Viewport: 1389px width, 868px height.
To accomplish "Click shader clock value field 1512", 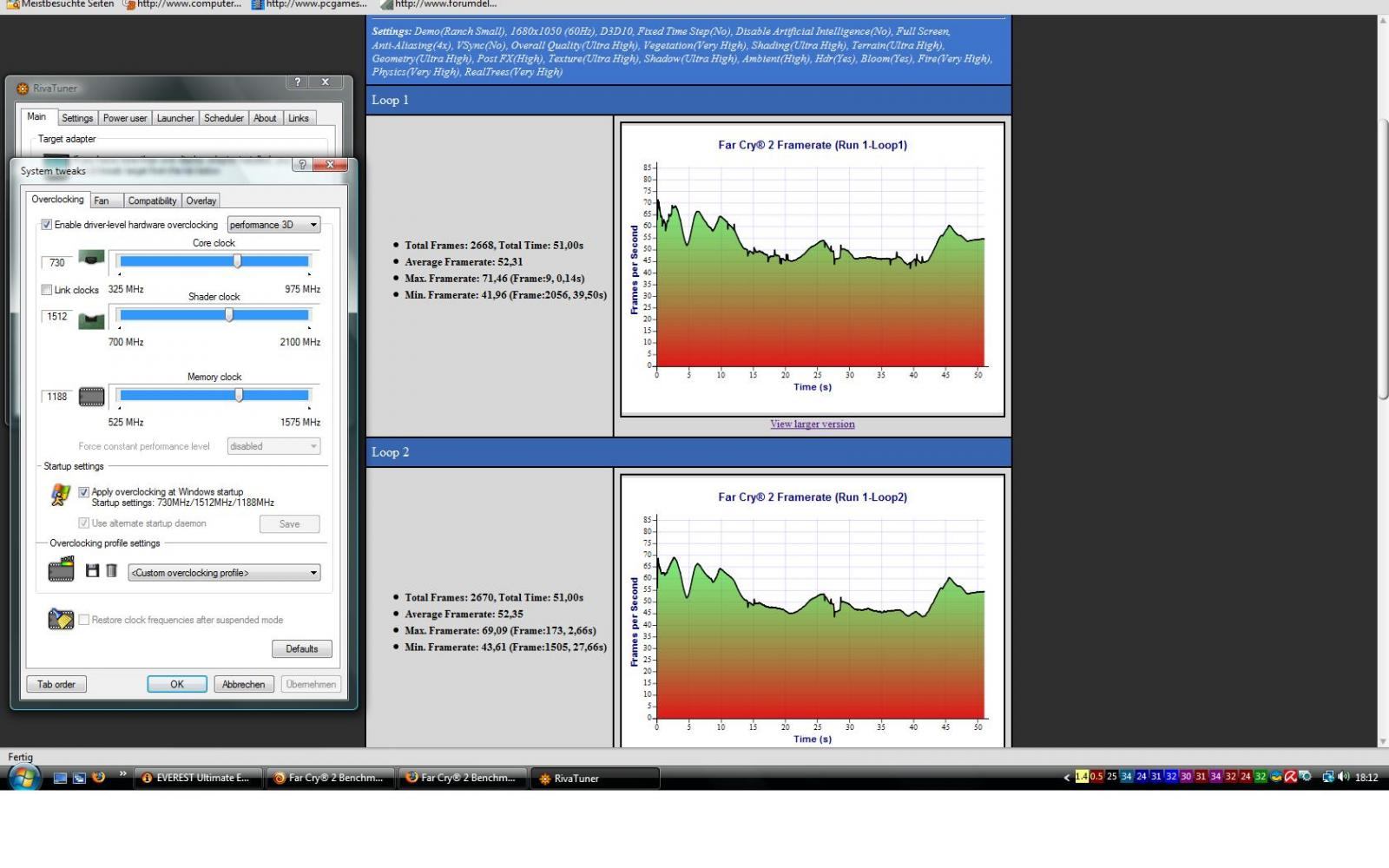I will [x=57, y=317].
